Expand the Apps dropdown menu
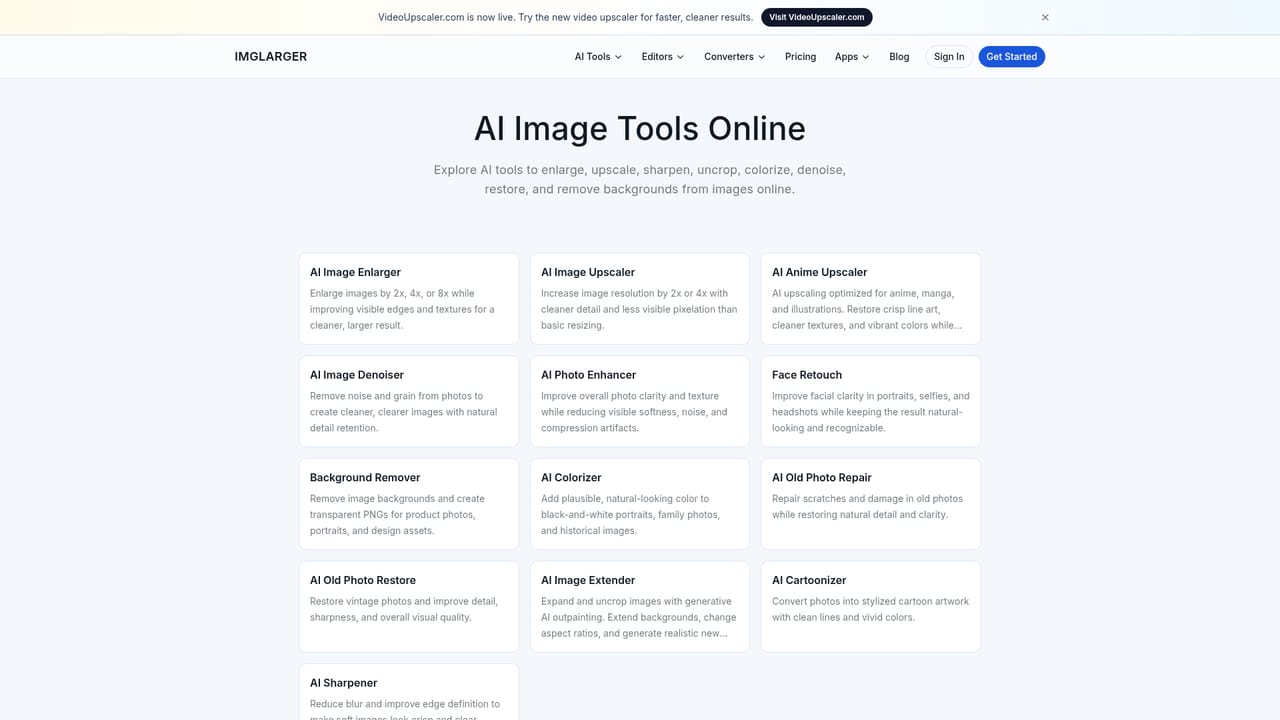This screenshot has height=720, width=1280. (x=852, y=57)
